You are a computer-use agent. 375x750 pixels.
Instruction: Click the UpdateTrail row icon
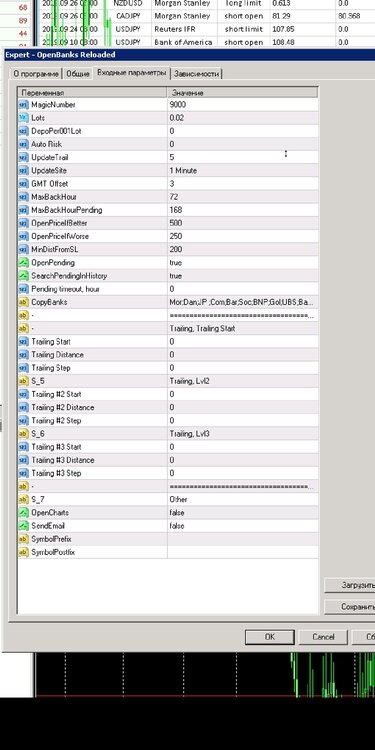coord(23,157)
